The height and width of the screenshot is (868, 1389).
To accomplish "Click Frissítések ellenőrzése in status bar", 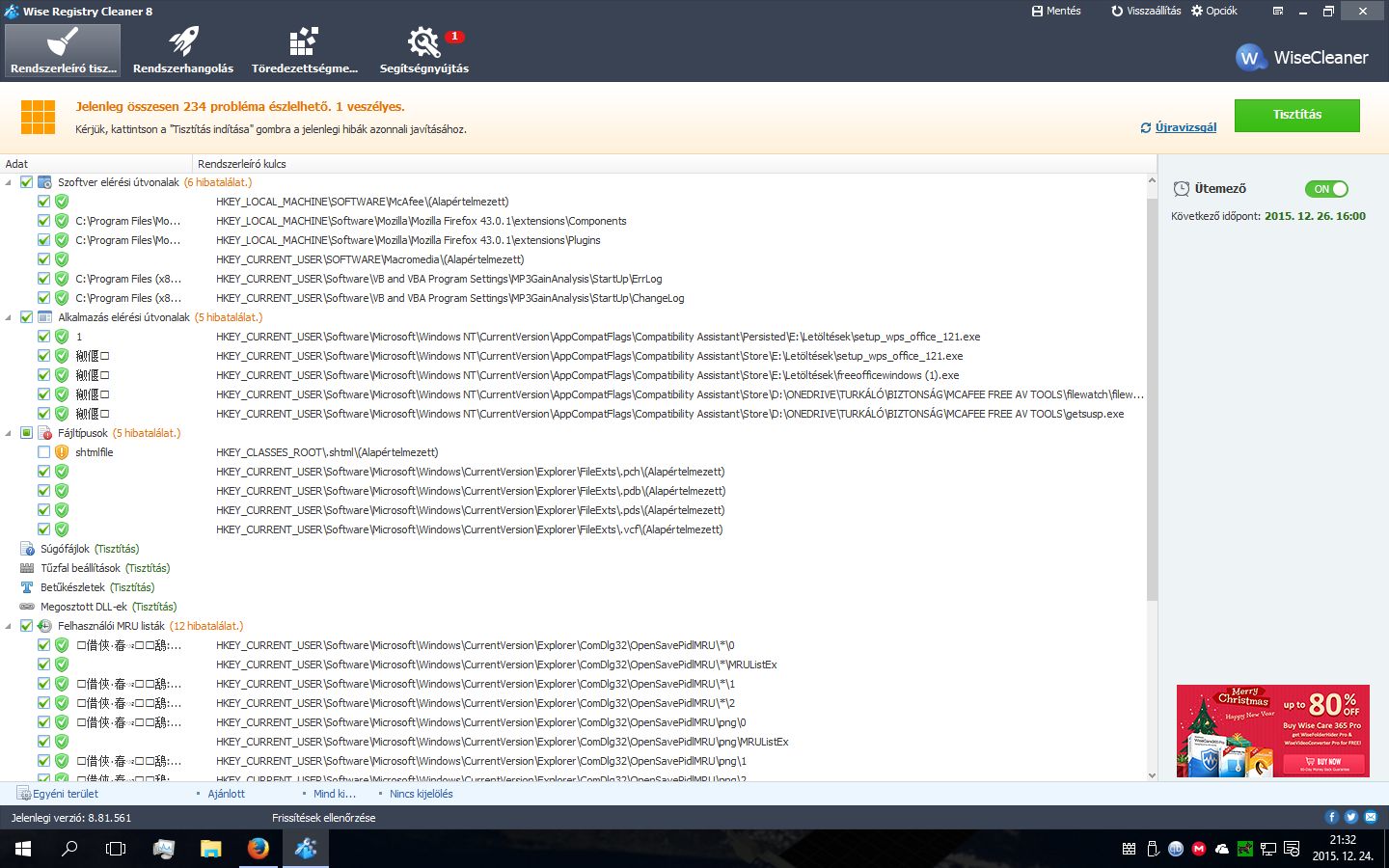I will click(324, 818).
